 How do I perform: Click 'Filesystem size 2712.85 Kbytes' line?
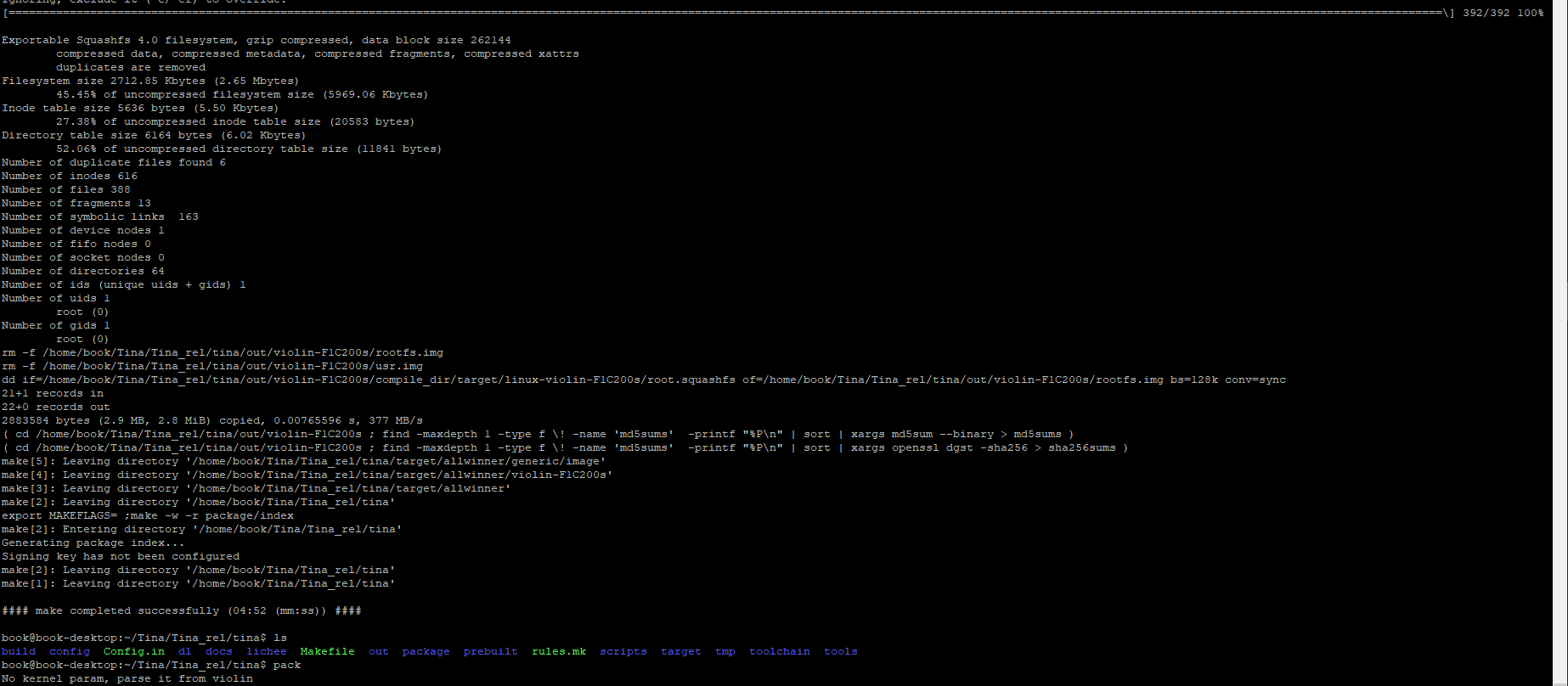[151, 81]
